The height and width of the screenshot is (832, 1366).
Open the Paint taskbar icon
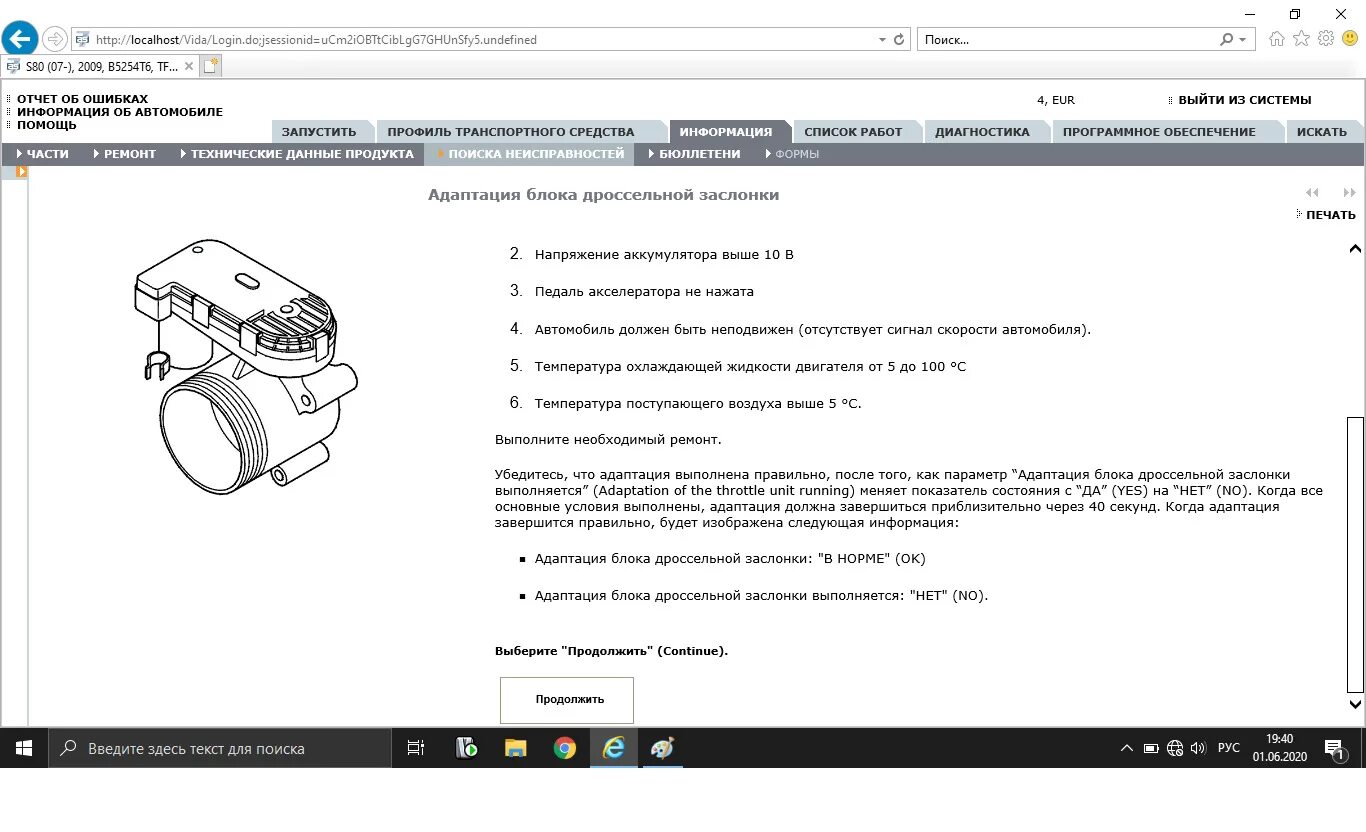pos(663,748)
